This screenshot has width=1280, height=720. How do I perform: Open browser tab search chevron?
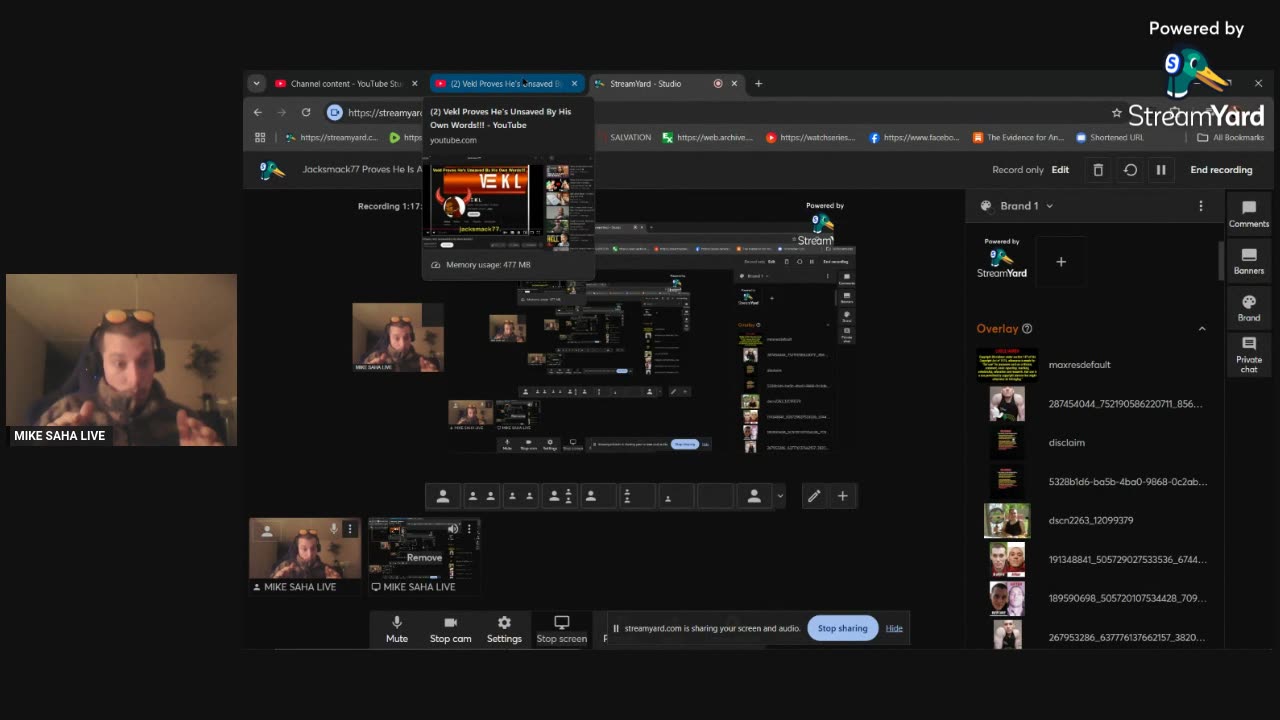click(x=257, y=84)
